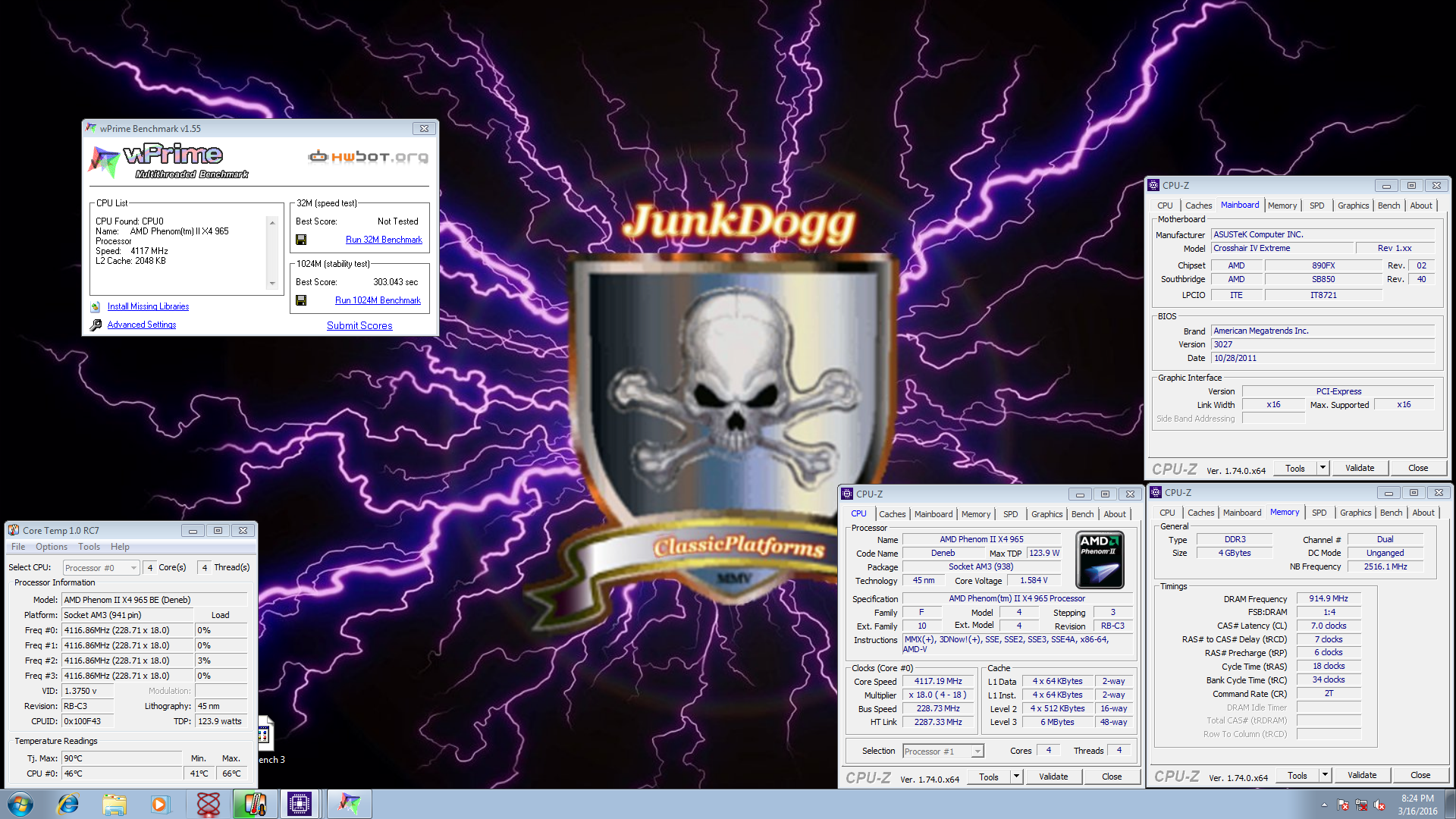Image resolution: width=1456 pixels, height=819 pixels.
Task: Click Validate in CPU-Z CPU window
Action: point(1053,777)
